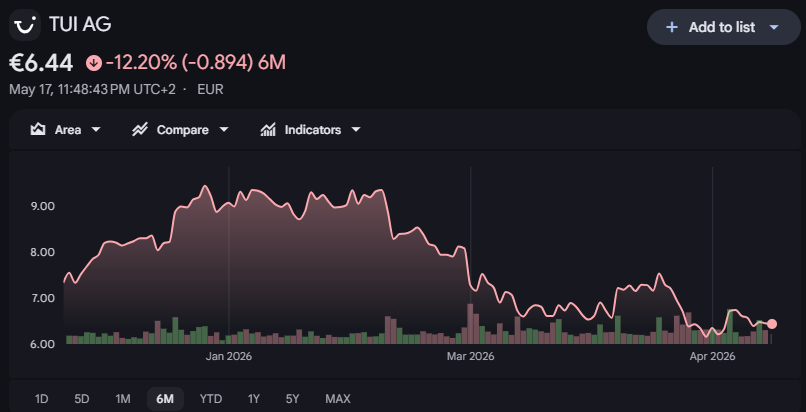Click the Area chart type icon
The image size is (806, 412).
click(38, 129)
